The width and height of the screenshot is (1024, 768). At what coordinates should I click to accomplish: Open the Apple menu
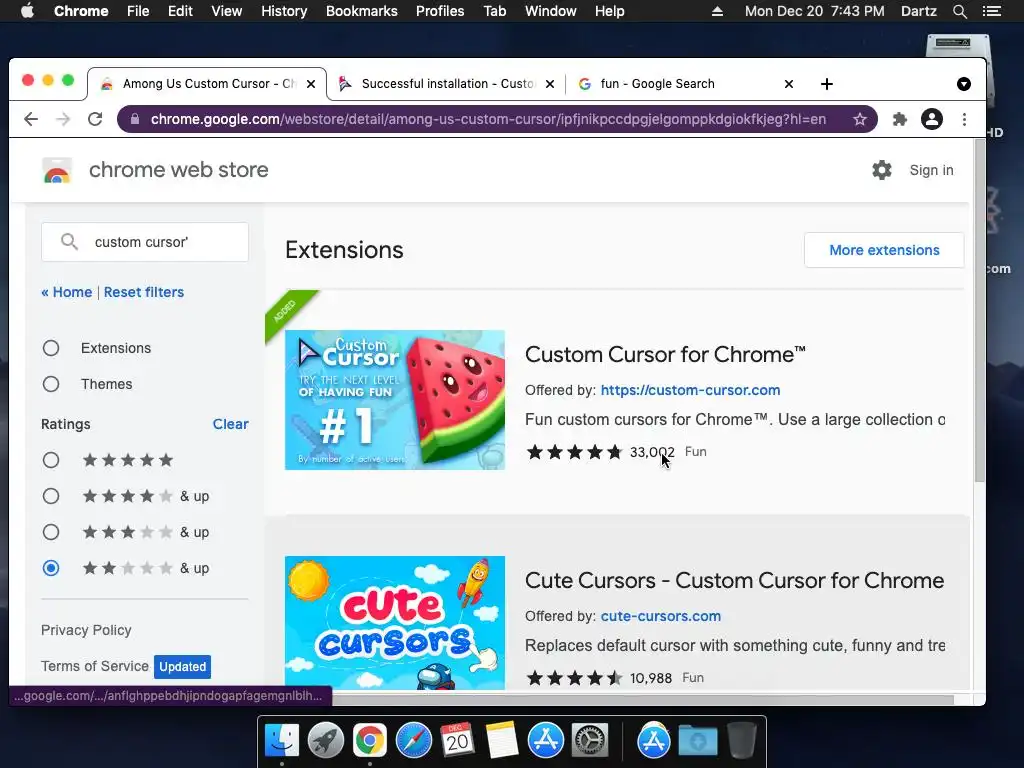27,11
